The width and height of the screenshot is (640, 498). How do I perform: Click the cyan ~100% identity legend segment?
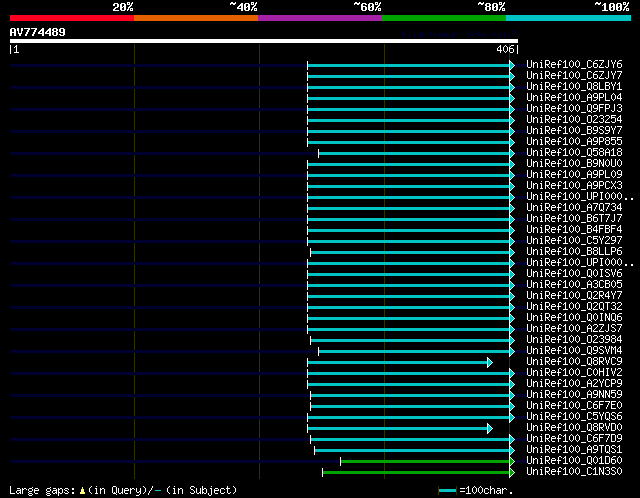click(569, 18)
